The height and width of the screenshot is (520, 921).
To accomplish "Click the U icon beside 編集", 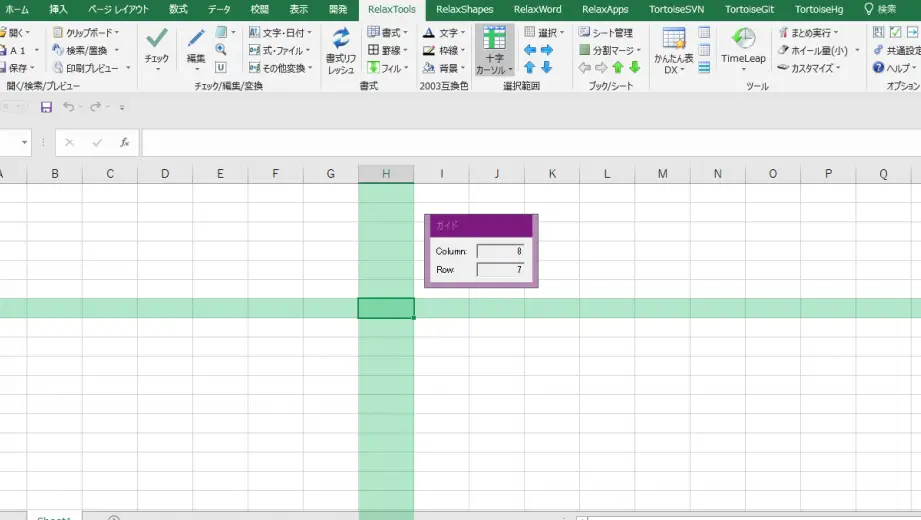I will click(221, 68).
